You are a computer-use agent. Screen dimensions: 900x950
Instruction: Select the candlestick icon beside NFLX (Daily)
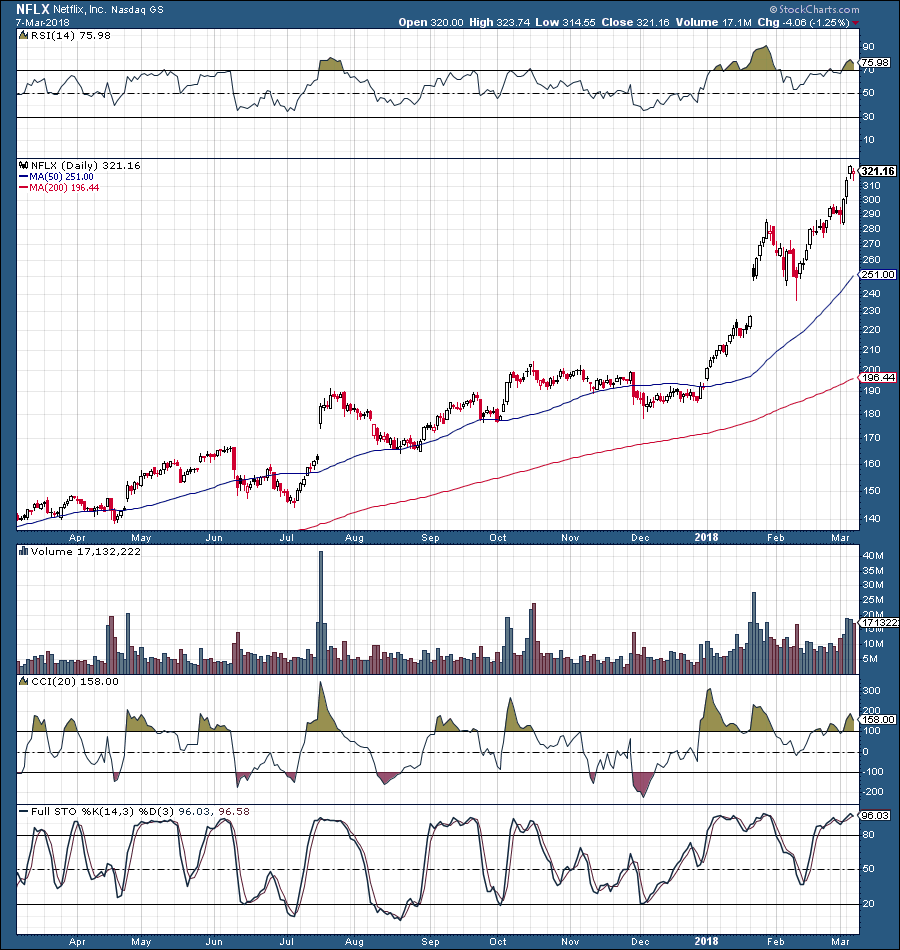pos(24,165)
